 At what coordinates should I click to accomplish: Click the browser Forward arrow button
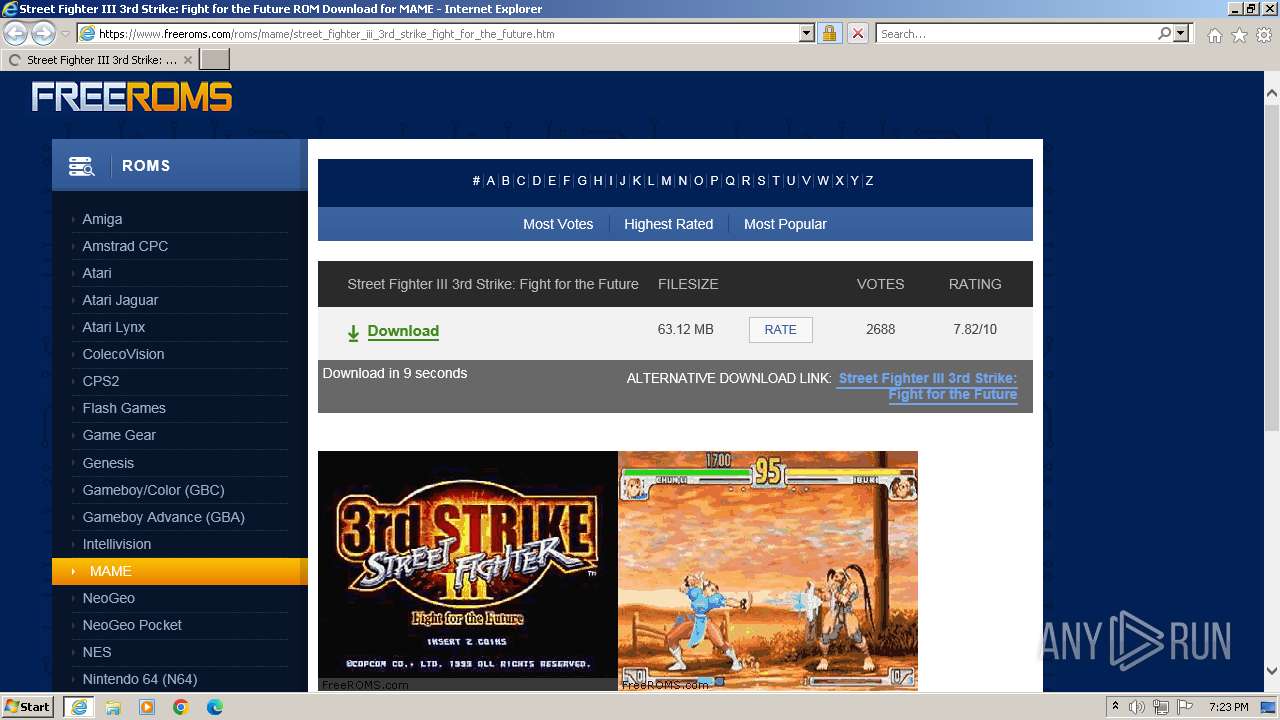(x=43, y=34)
